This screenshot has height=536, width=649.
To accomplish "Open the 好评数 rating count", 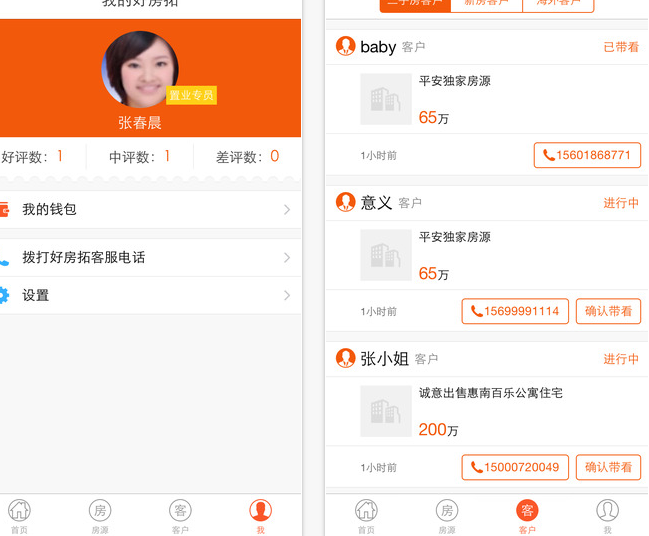I will point(32,157).
